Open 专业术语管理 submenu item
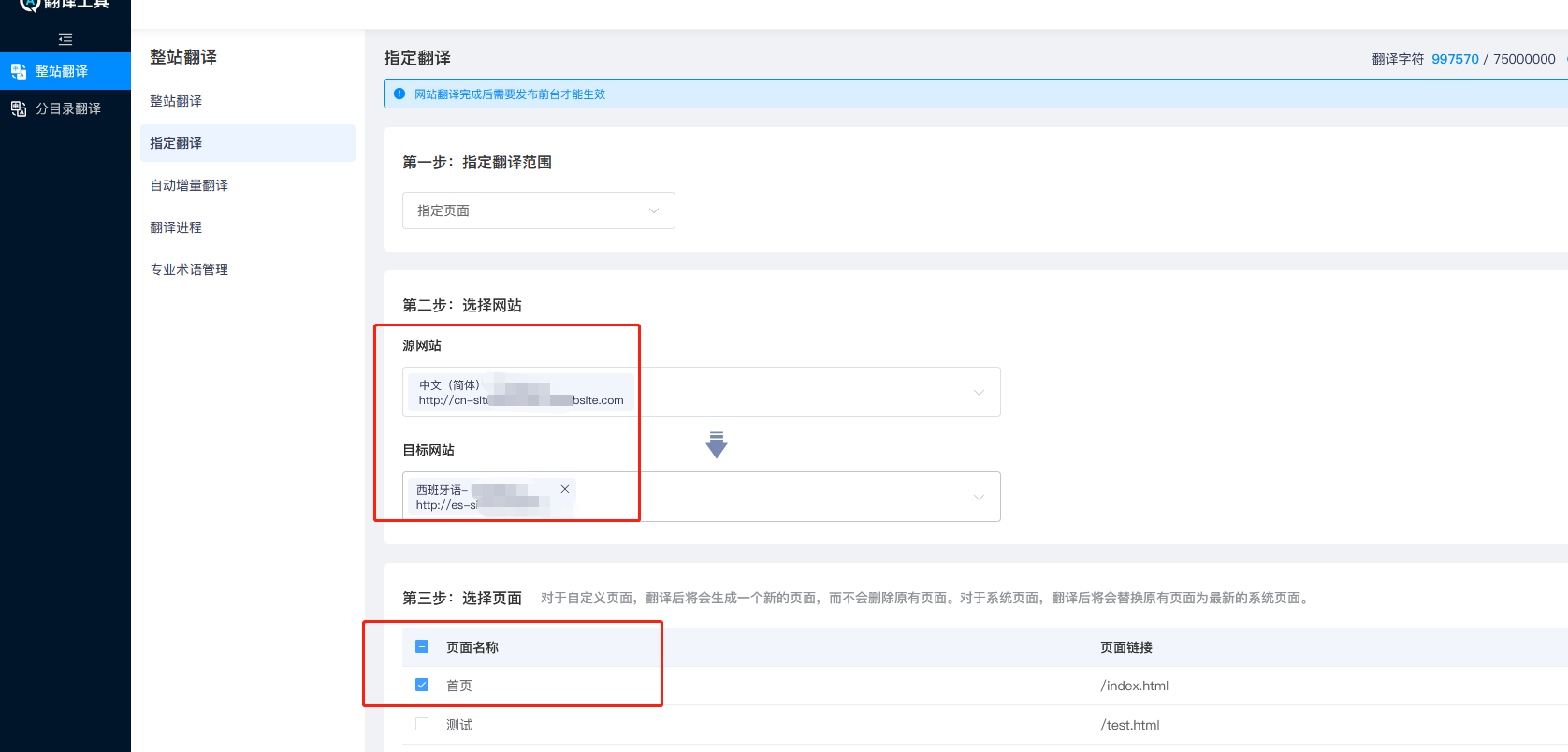 click(189, 269)
